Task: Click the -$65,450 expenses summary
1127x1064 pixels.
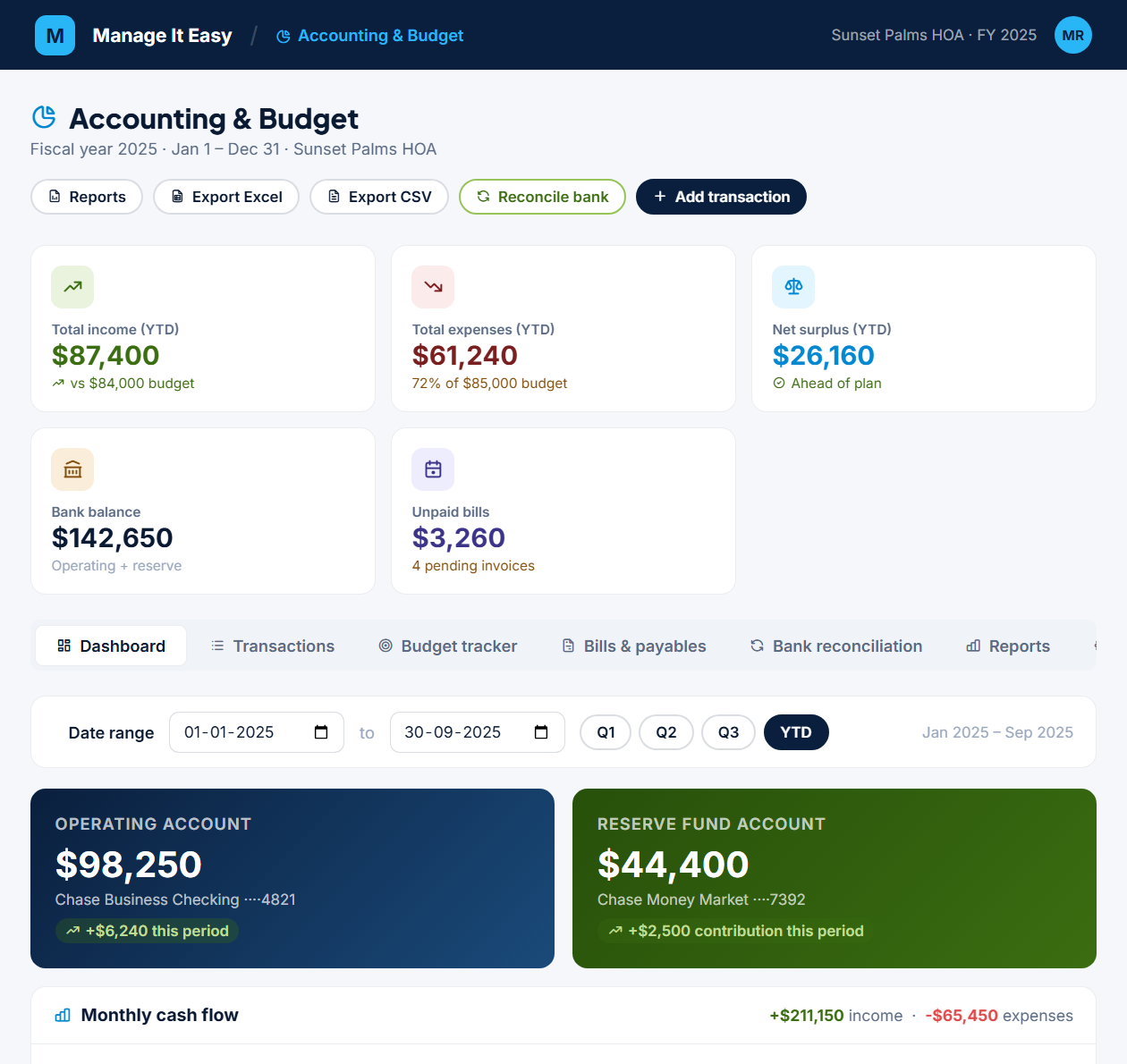Action: click(999, 1016)
